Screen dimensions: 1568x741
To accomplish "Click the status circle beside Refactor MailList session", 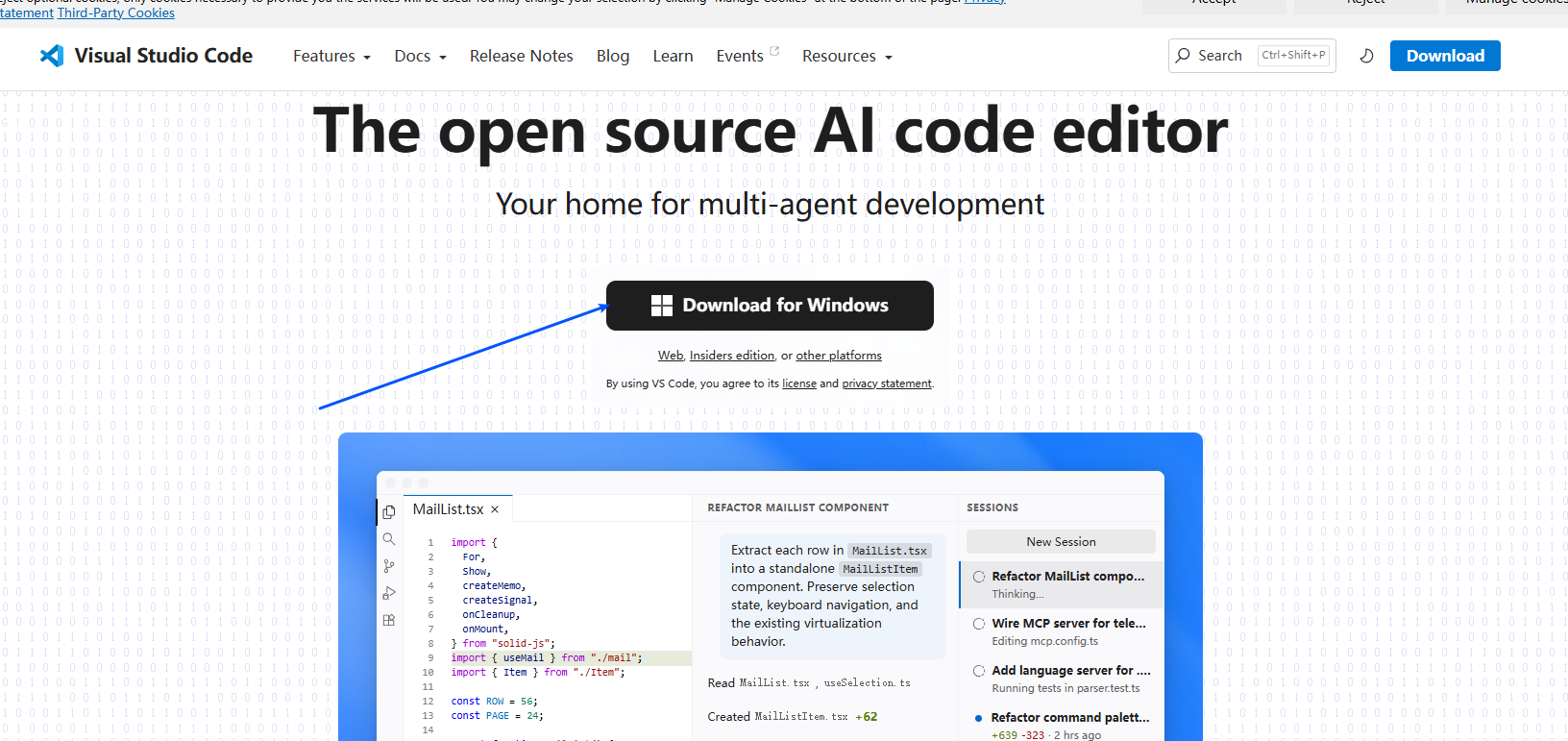I will click(979, 577).
